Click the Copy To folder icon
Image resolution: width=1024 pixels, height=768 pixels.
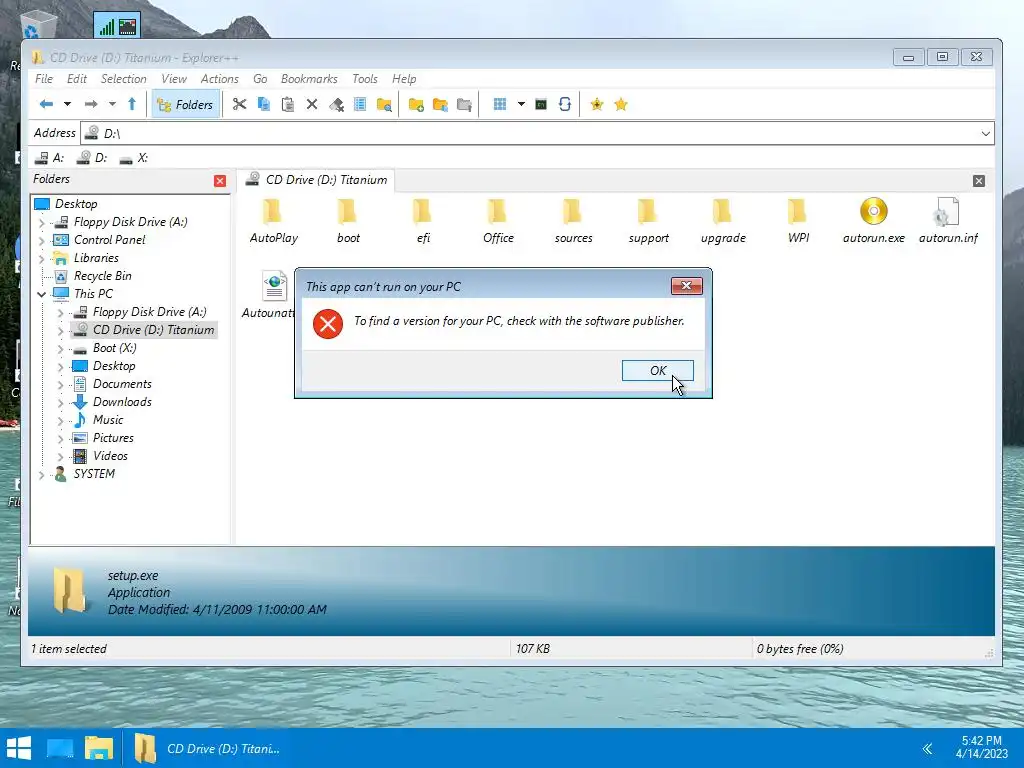pyautogui.click(x=440, y=104)
